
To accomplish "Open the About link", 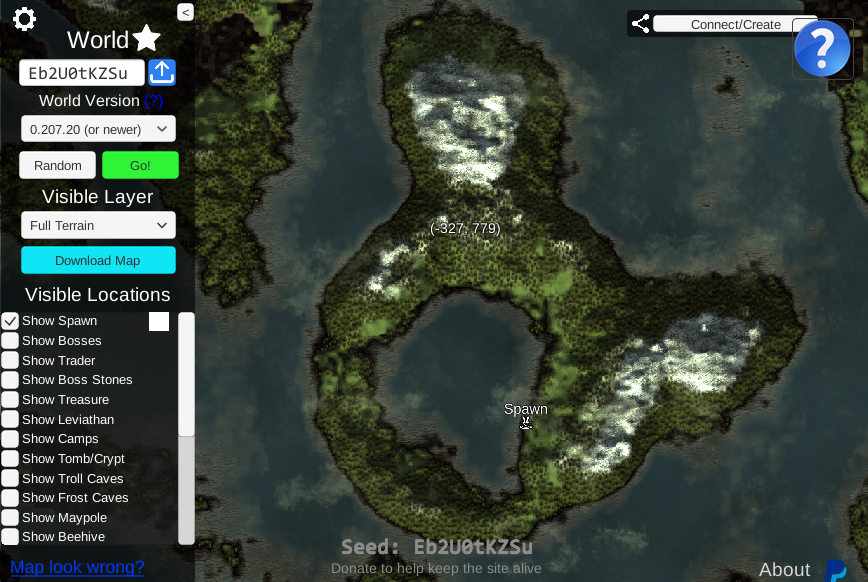I will click(784, 569).
